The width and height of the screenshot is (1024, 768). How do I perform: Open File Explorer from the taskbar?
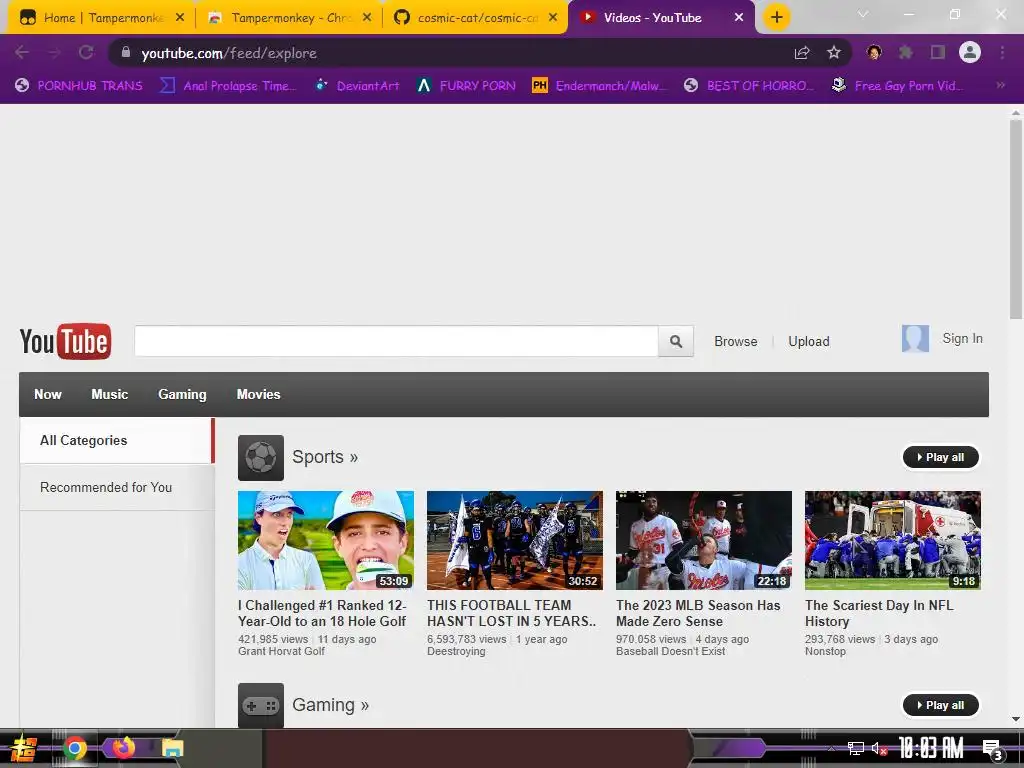tap(173, 748)
